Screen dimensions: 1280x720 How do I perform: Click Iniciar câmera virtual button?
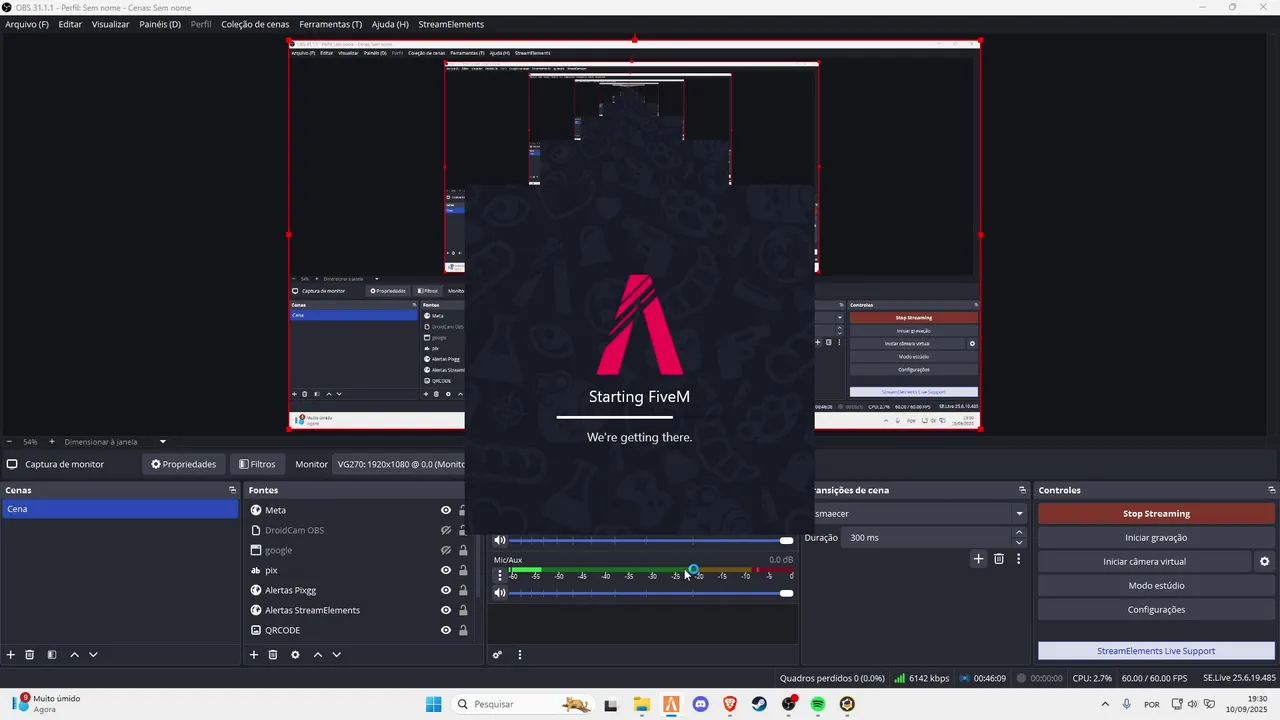pos(1144,562)
